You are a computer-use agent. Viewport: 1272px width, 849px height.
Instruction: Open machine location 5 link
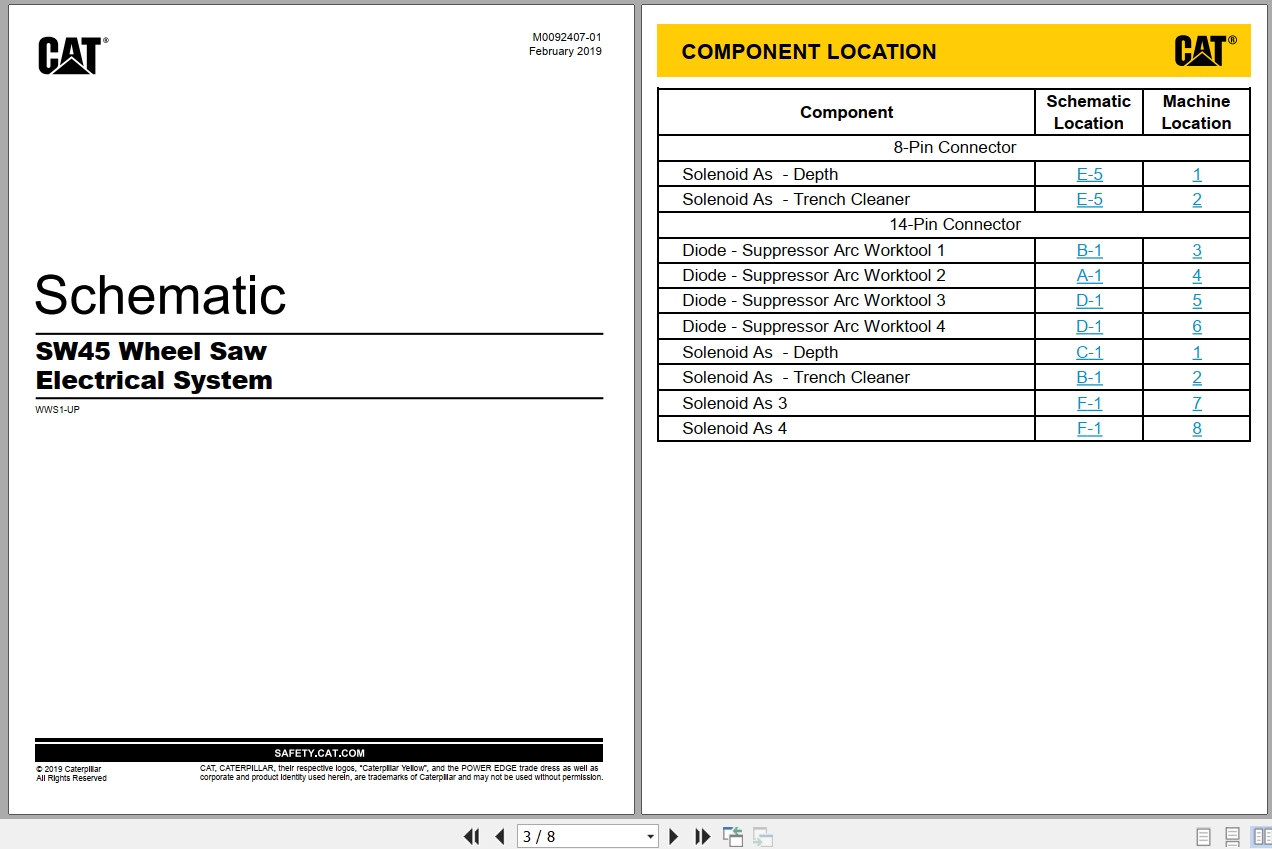click(x=1197, y=300)
